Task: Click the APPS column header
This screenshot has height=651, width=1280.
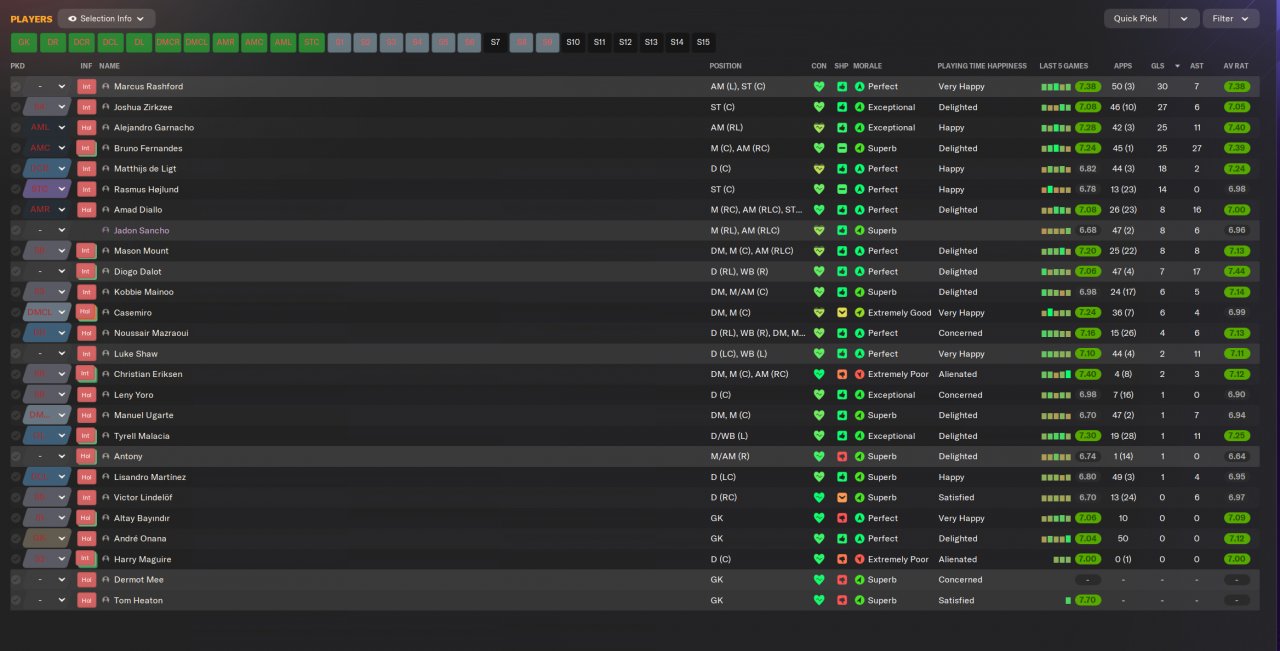Action: click(x=1123, y=66)
